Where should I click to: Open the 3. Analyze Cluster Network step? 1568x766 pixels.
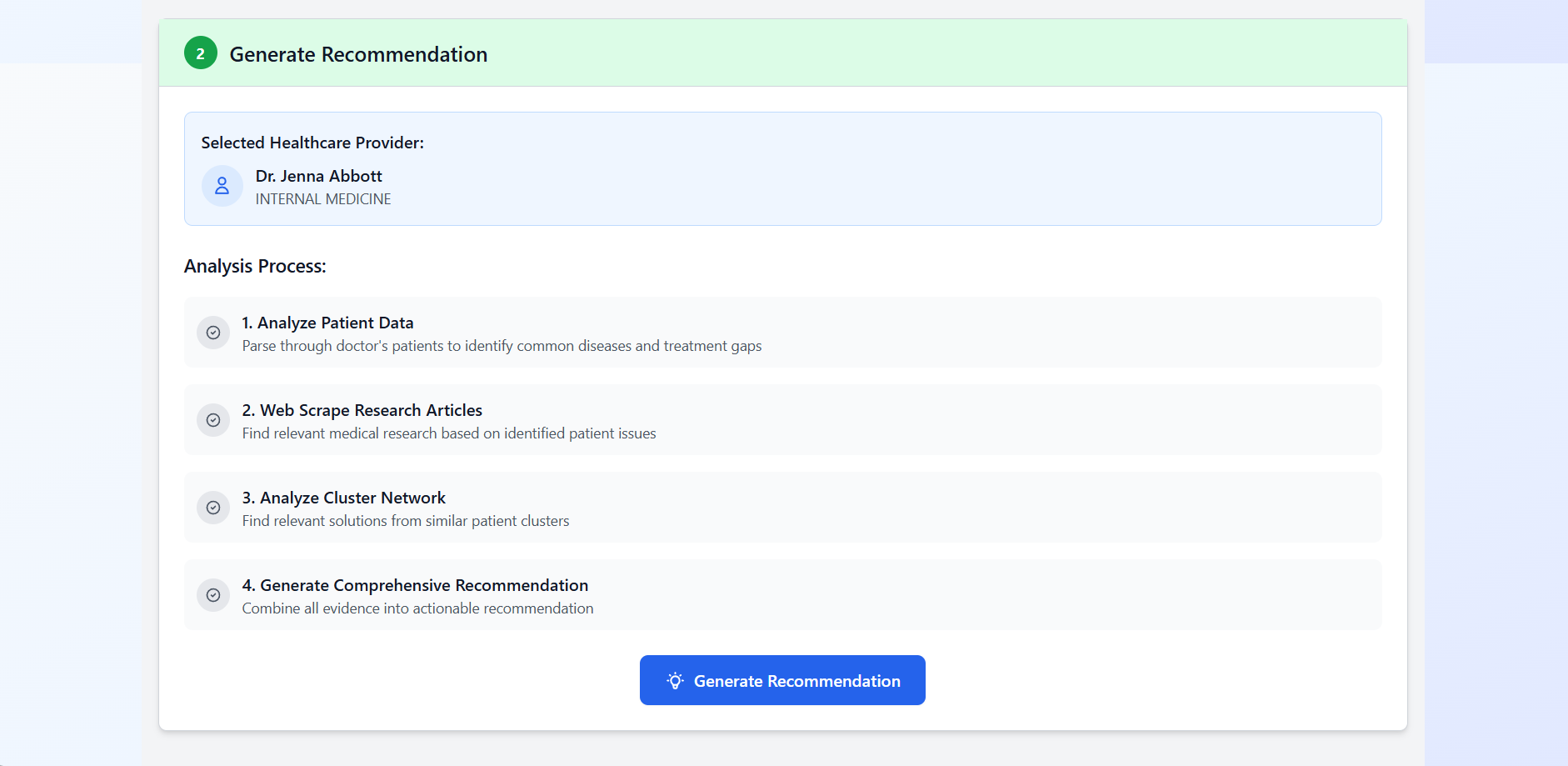point(782,508)
